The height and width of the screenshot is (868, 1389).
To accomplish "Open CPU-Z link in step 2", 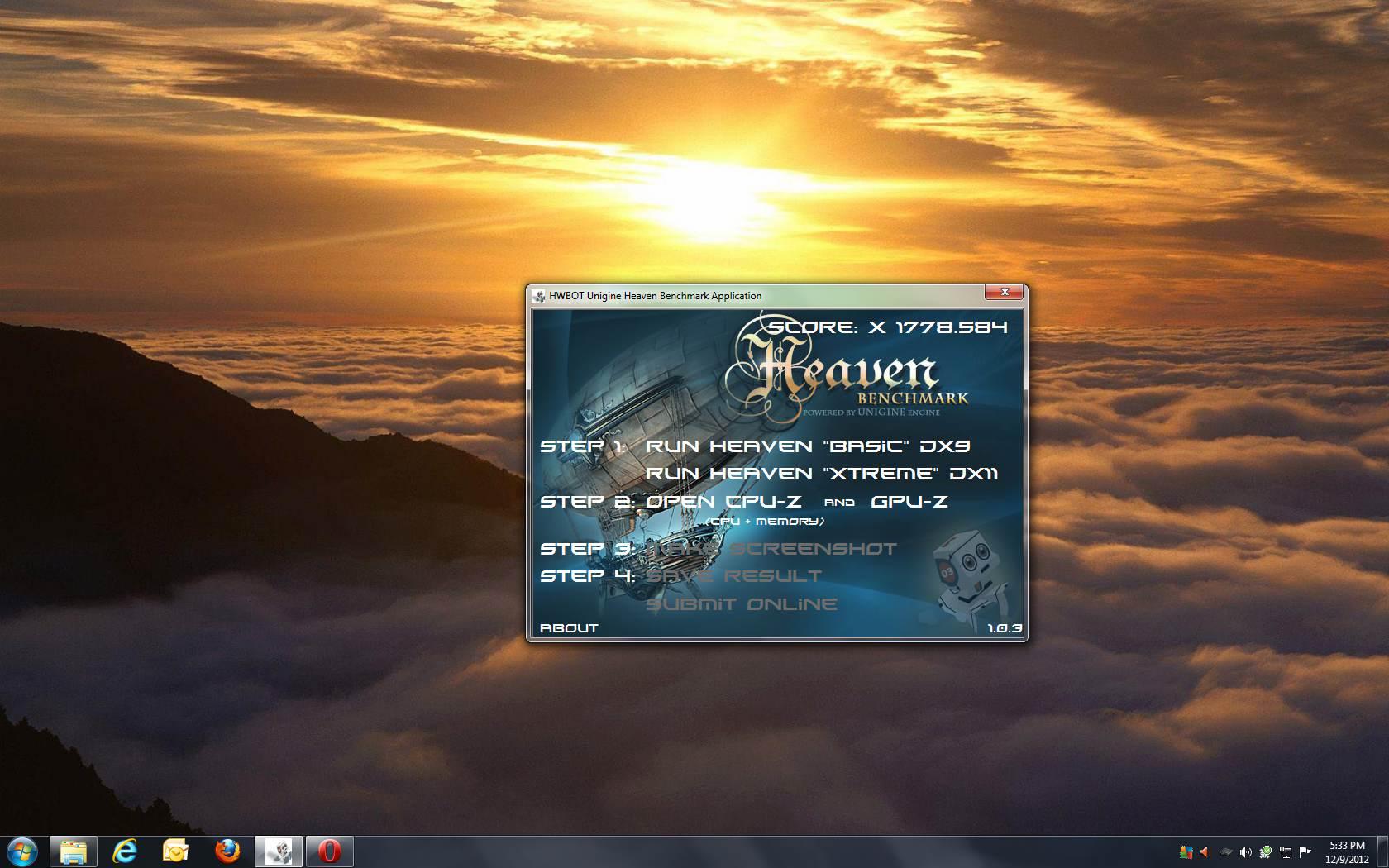I will click(x=723, y=502).
